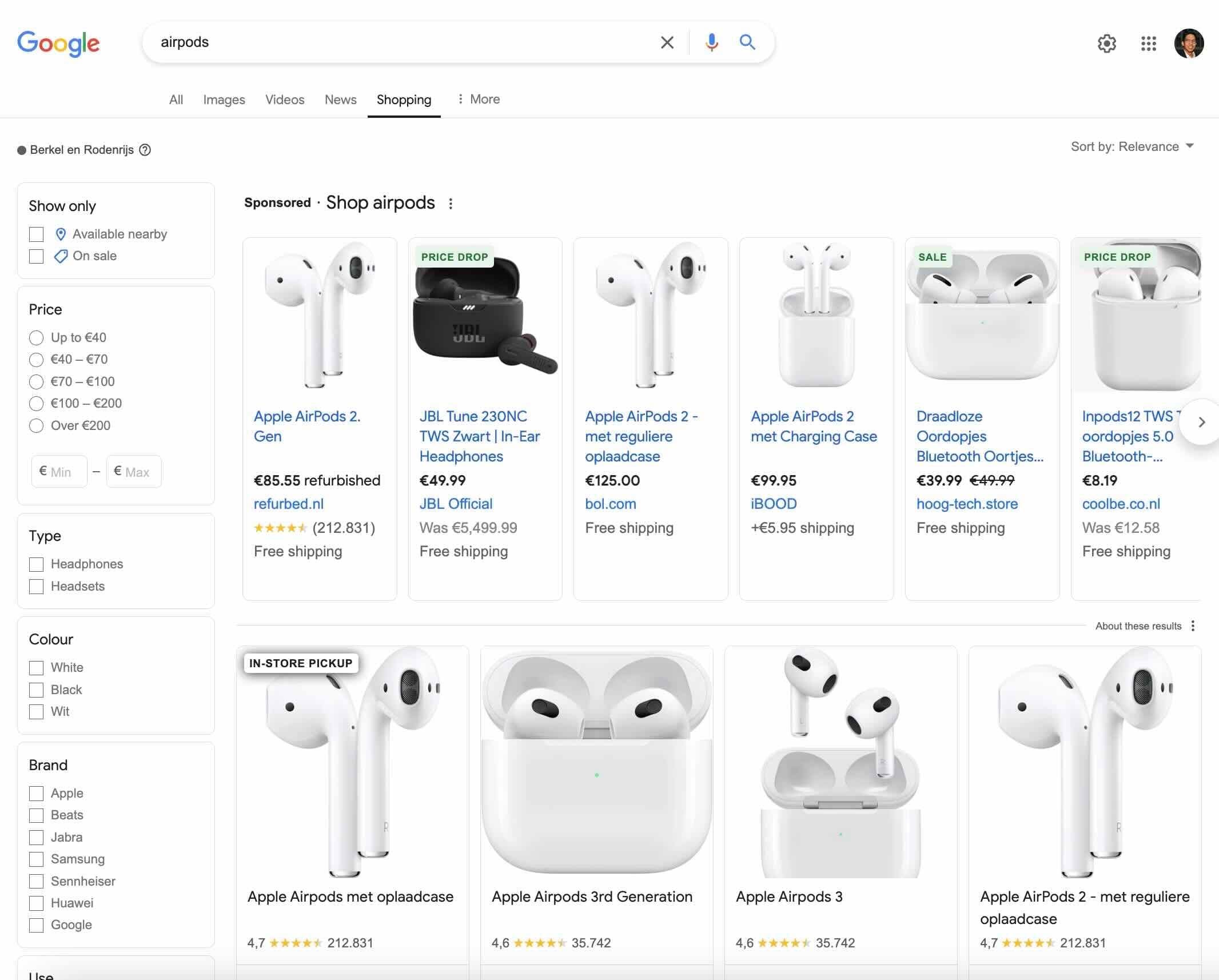1219x980 pixels.
Task: Expand the More search tabs menu
Action: pyautogui.click(x=479, y=99)
